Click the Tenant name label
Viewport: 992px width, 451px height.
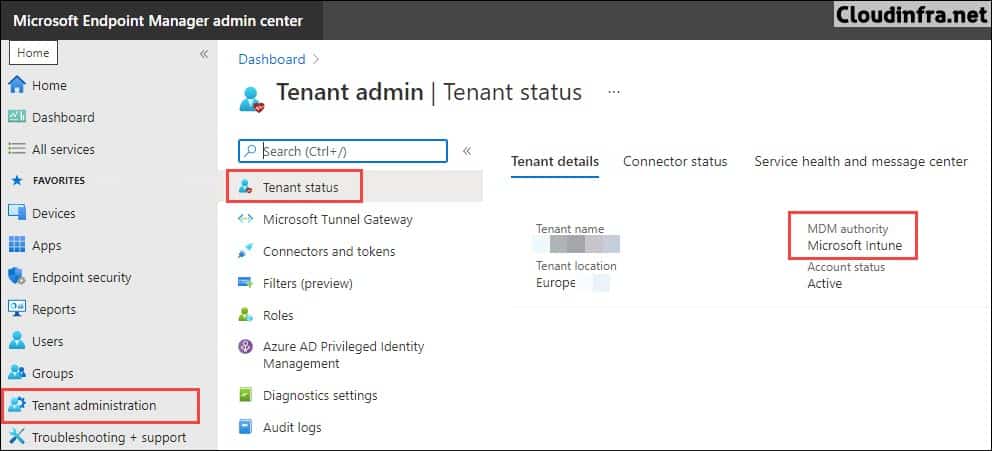(570, 228)
